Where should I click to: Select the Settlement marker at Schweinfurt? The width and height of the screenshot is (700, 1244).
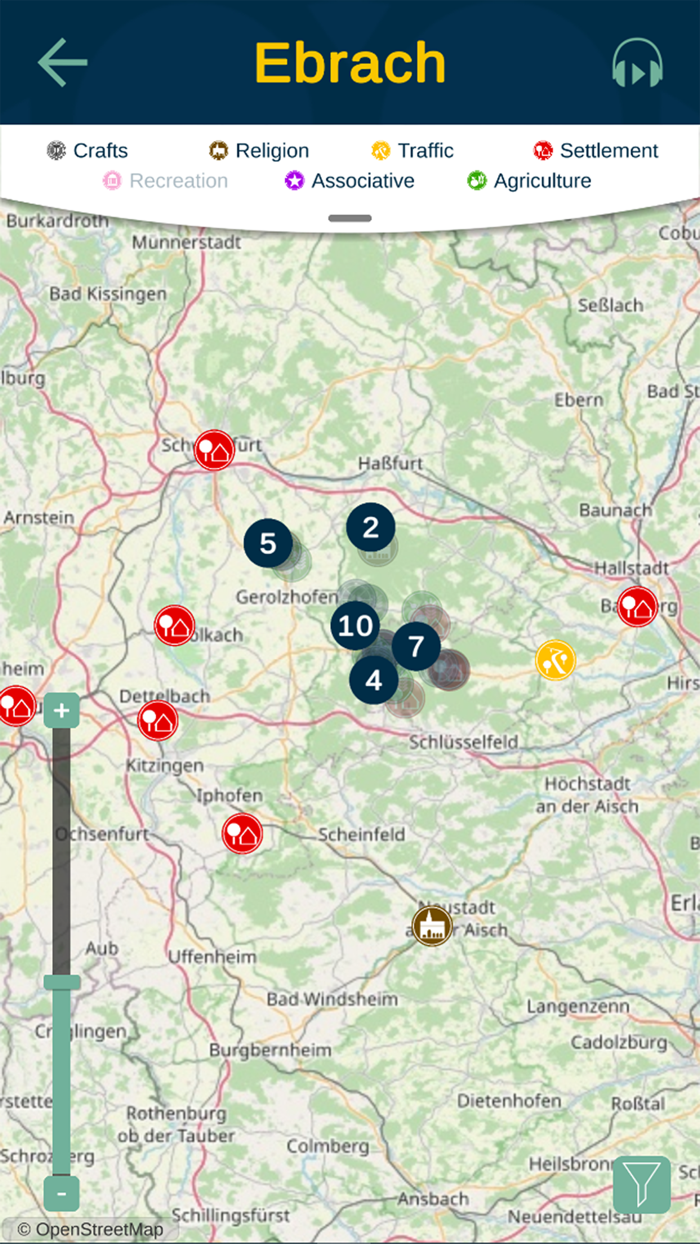point(214,450)
